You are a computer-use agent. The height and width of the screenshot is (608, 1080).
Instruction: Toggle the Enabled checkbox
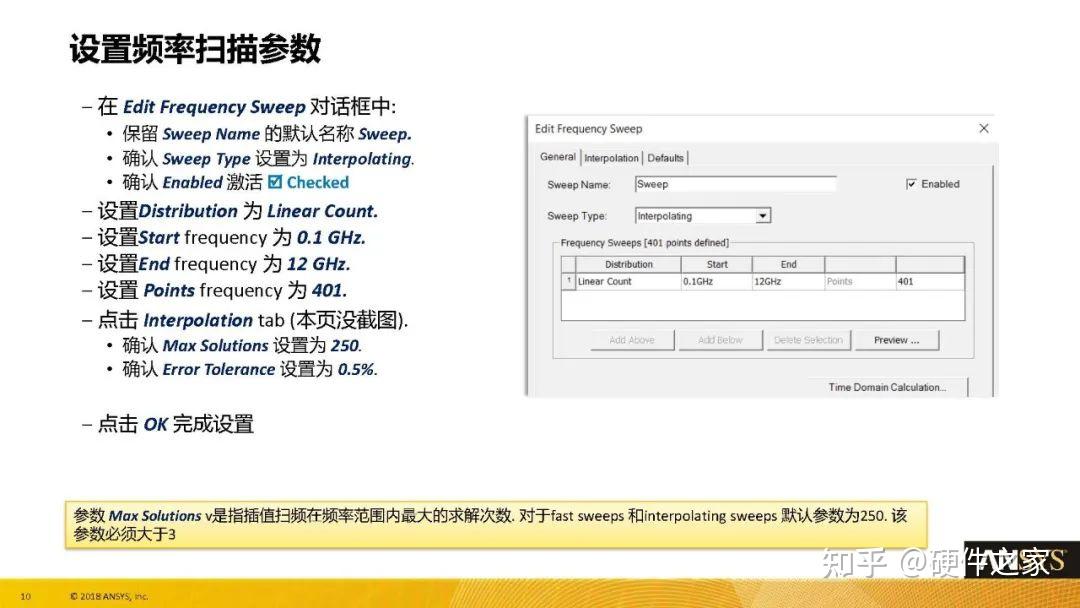tap(912, 183)
